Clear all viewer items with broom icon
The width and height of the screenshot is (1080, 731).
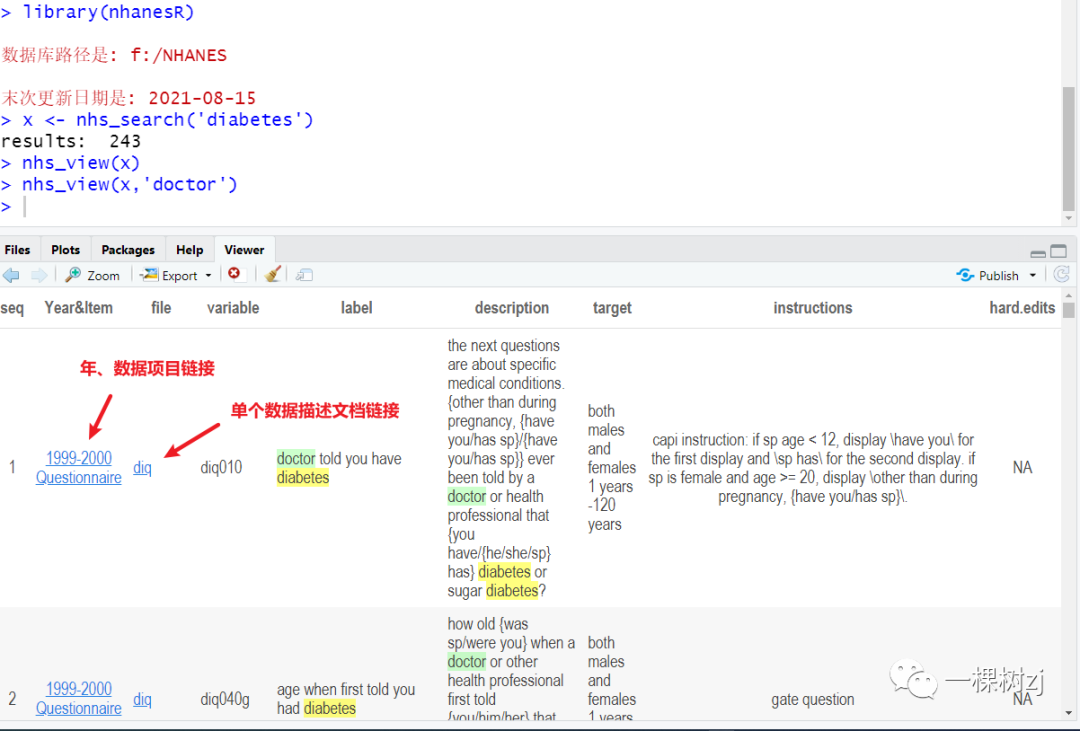(273, 274)
